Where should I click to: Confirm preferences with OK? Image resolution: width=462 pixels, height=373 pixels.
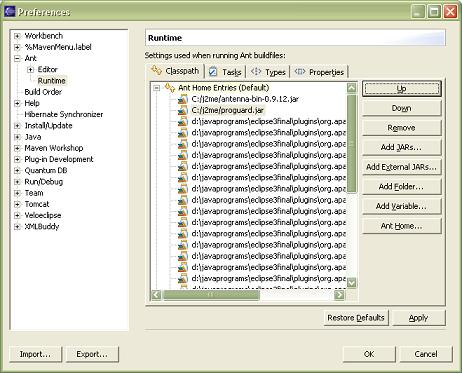(x=369, y=354)
